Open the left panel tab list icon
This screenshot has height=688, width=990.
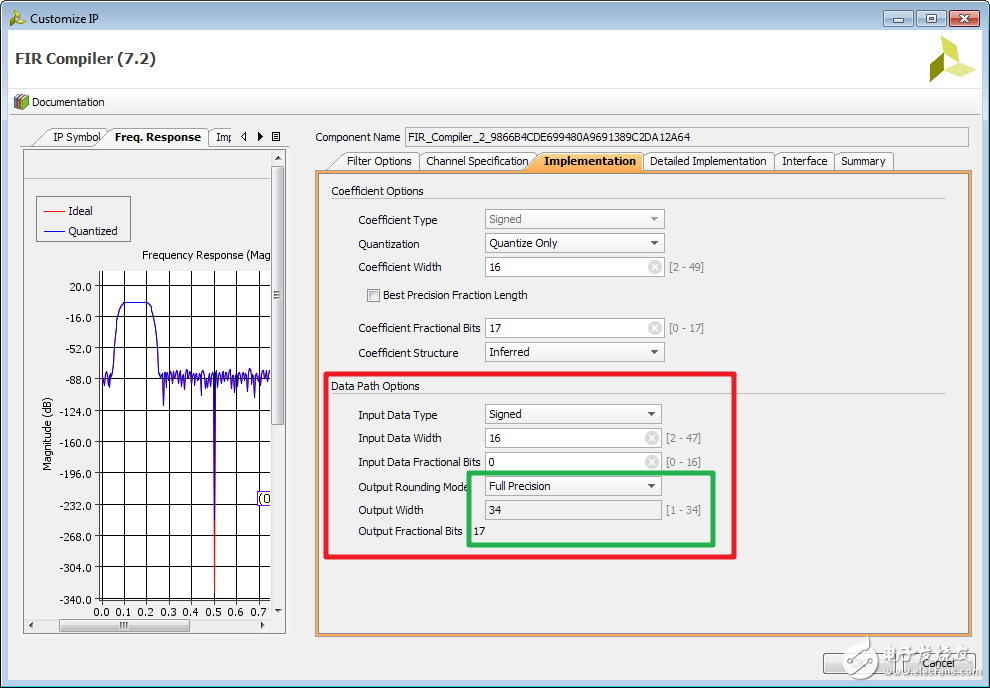click(276, 137)
